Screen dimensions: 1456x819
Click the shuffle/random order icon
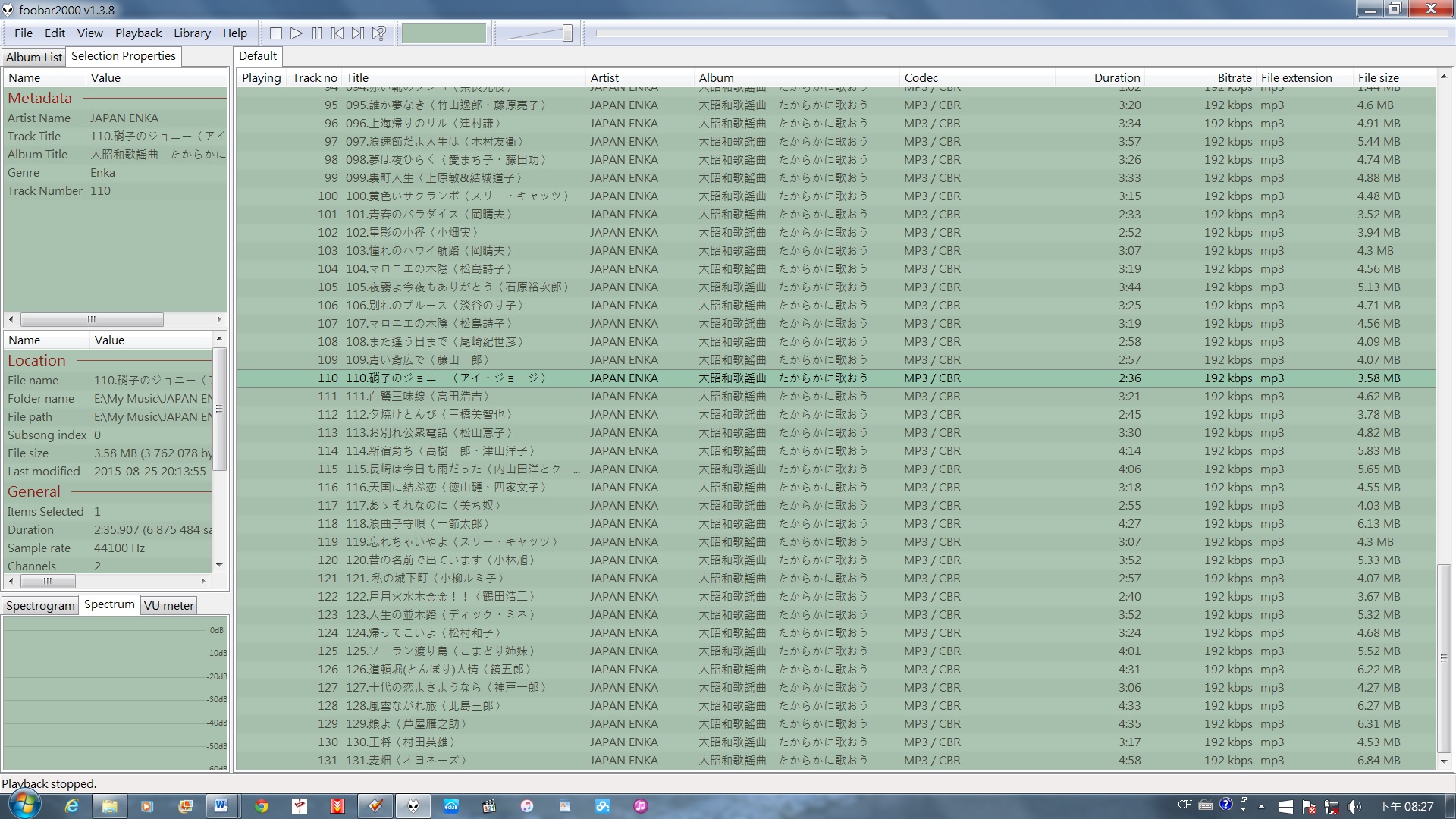(x=378, y=33)
